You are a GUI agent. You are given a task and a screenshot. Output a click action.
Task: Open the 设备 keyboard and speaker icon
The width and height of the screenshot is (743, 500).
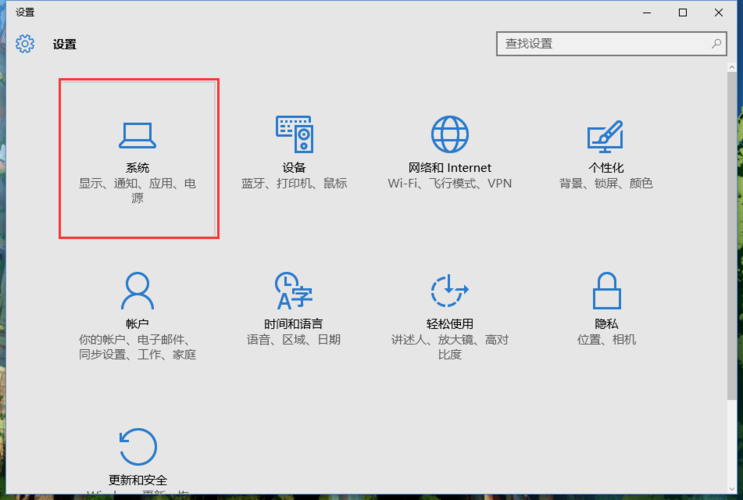point(294,134)
